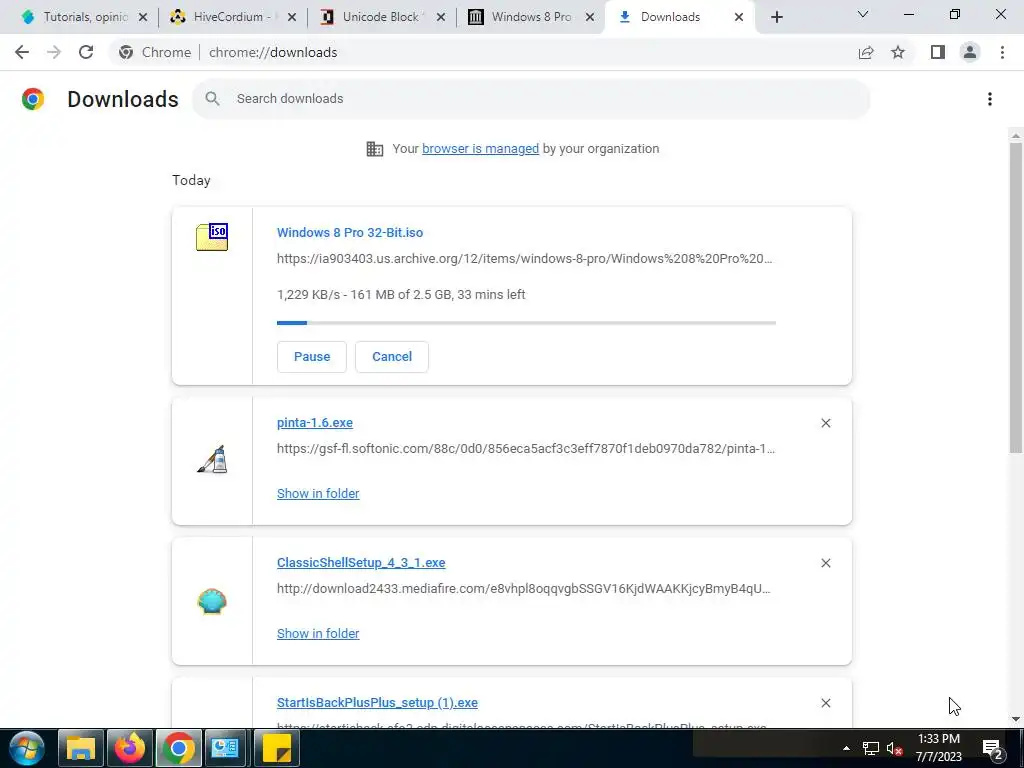The height and width of the screenshot is (768, 1024).
Task: Close the Unicode Block tab
Action: [x=441, y=17]
